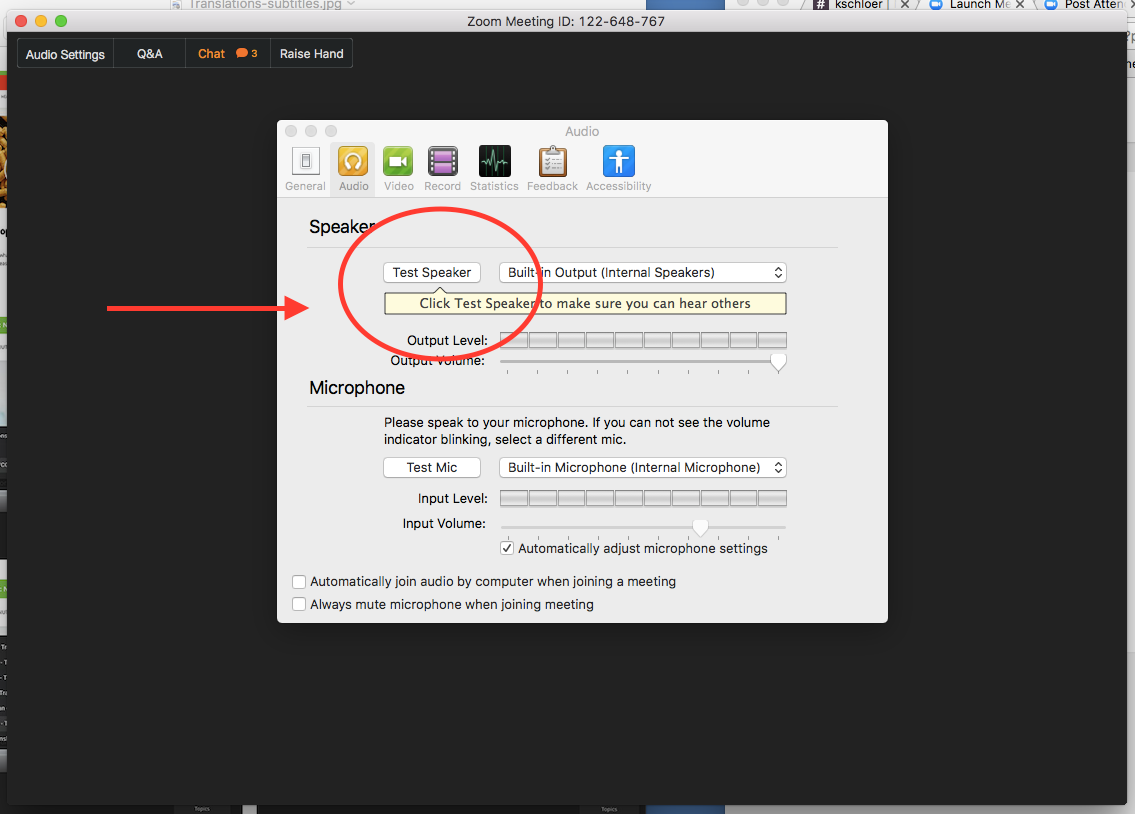Screen dimensions: 1135x814
Task: Click the Test Speaker button
Action: (x=431, y=273)
